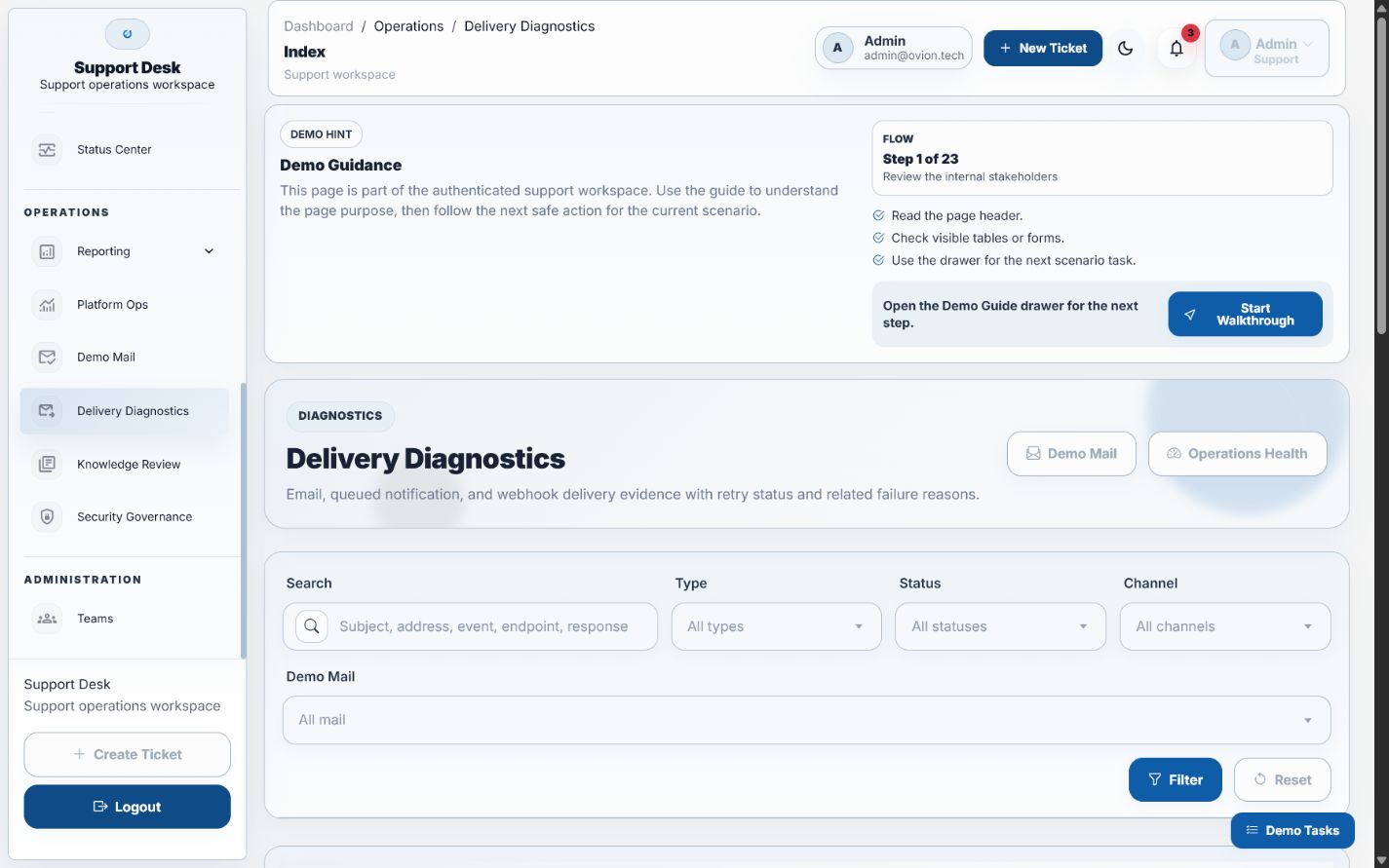Check the visible tables or forms item

(968, 239)
